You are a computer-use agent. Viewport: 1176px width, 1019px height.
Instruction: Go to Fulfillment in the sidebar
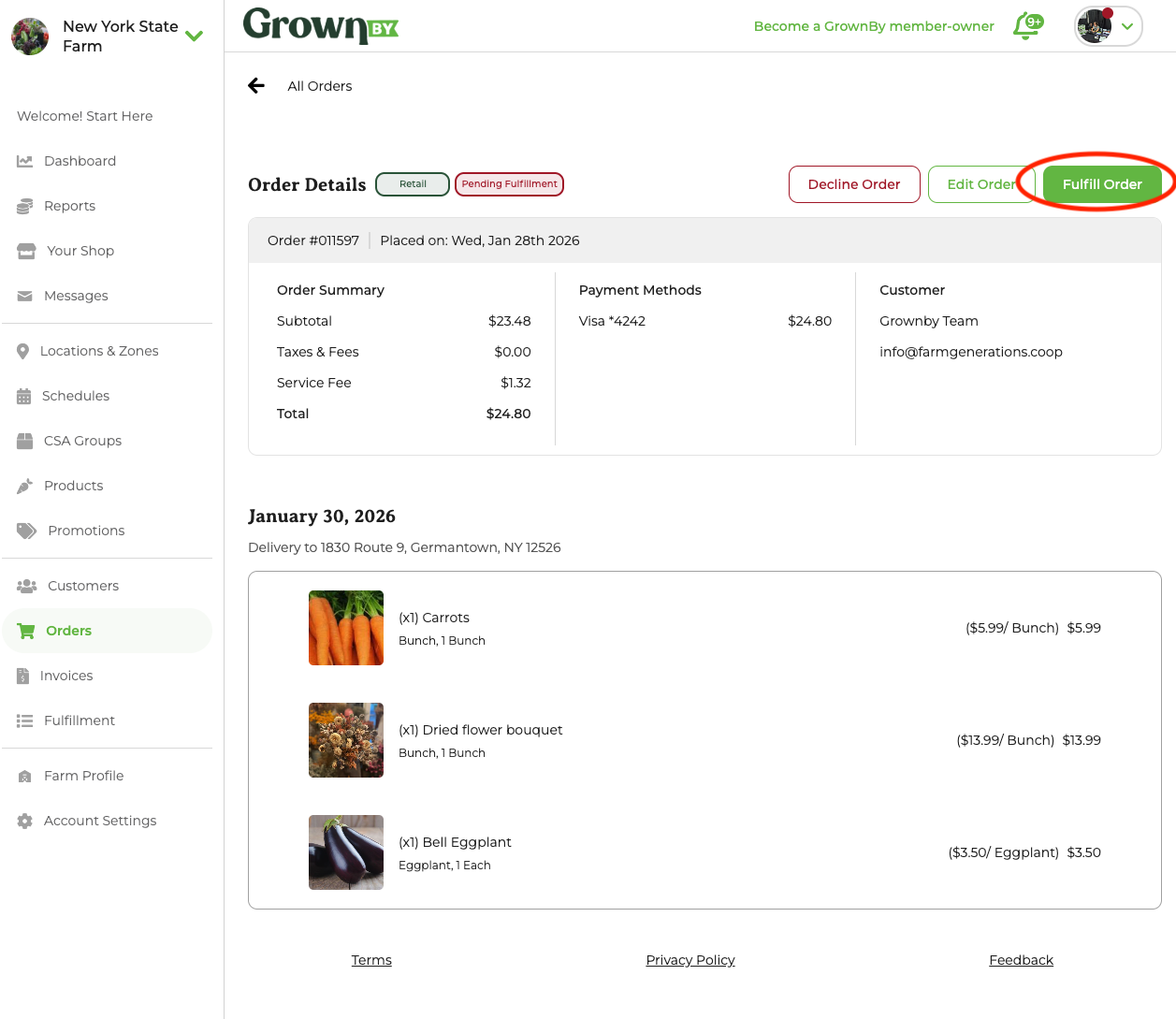79,721
